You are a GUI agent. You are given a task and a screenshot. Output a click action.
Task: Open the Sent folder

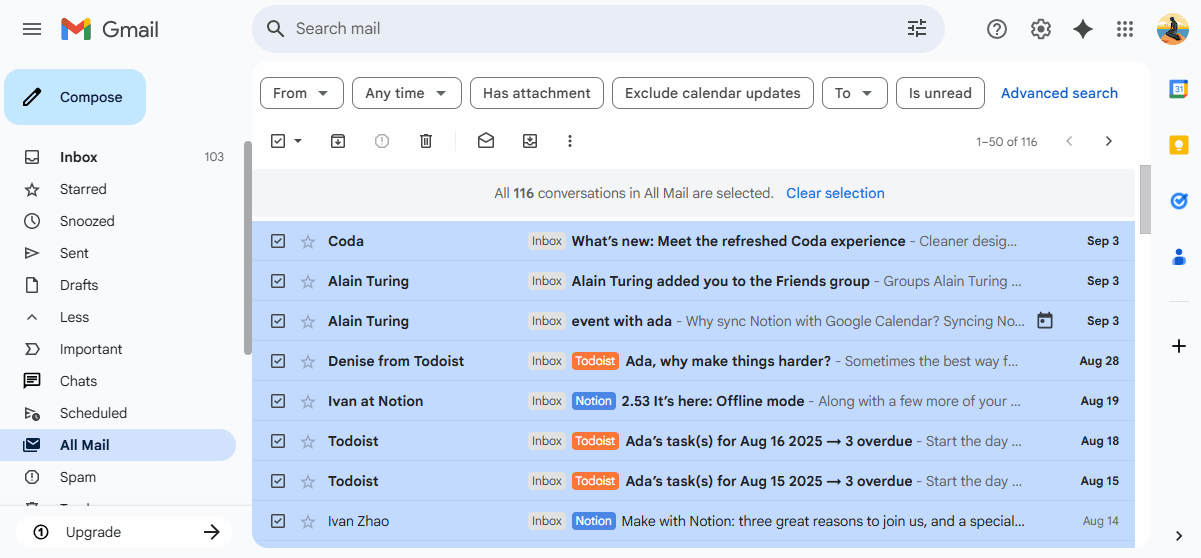point(120,253)
